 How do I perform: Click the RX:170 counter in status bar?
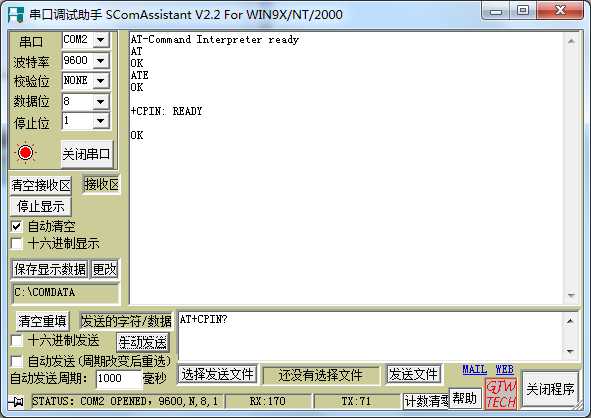pos(268,401)
